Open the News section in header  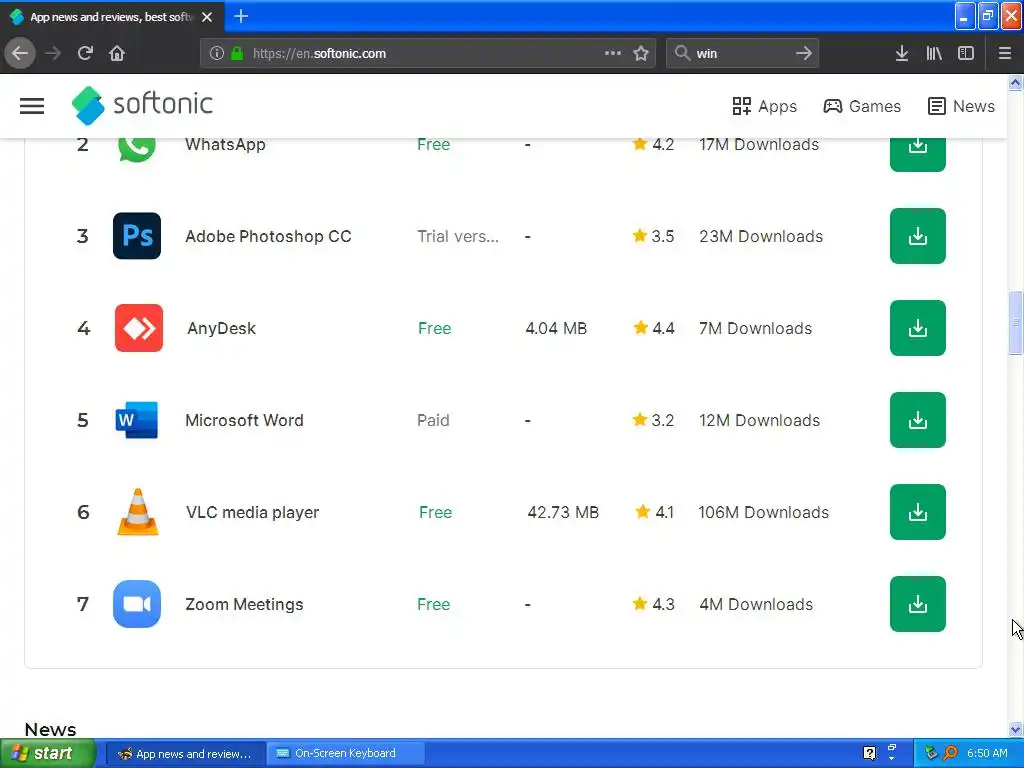[x=961, y=106]
